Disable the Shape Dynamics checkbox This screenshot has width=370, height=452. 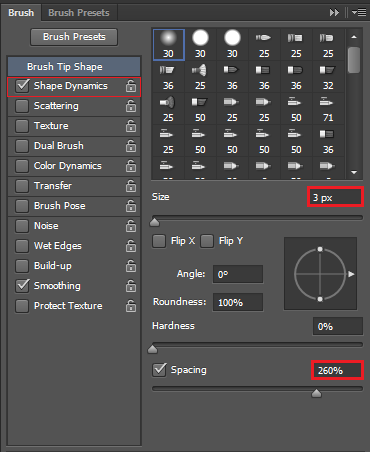point(22,86)
